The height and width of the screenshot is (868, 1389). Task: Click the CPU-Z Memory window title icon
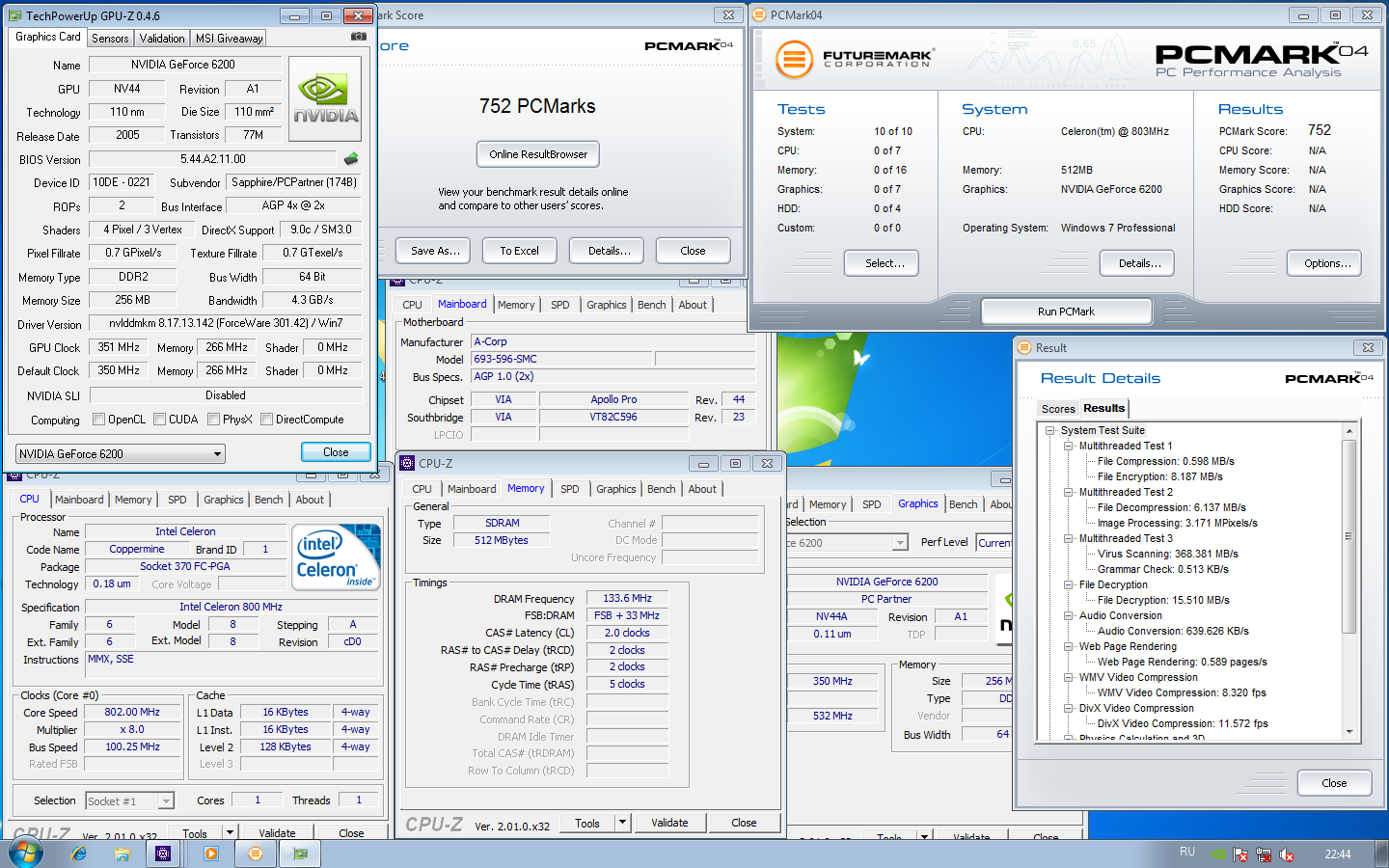407,463
